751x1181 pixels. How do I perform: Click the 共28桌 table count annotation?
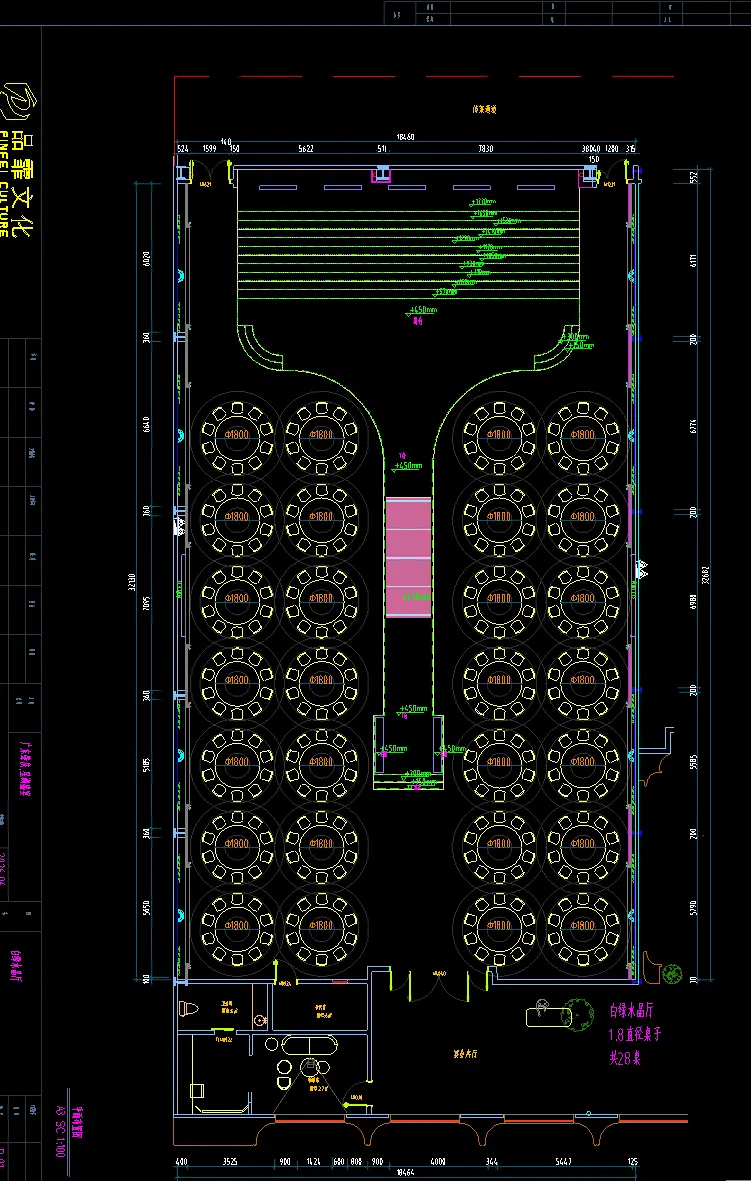pos(624,1057)
